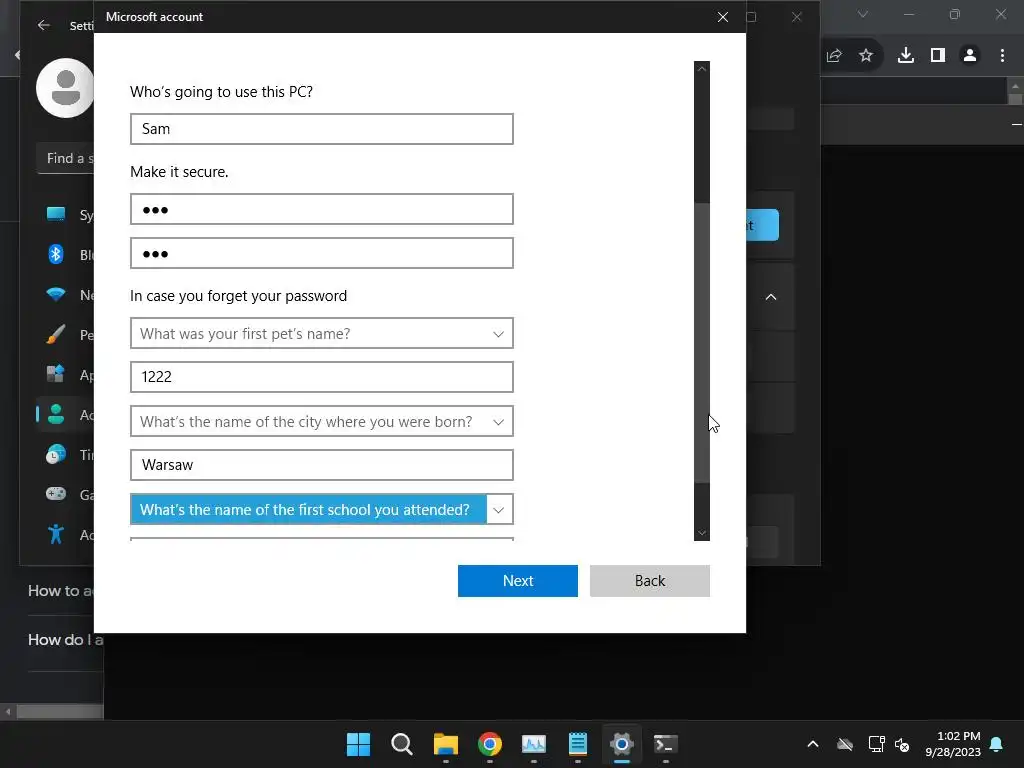The image size is (1024, 768).
Task: Open Gaming controller icon in Settings sidebar
Action: (56, 494)
